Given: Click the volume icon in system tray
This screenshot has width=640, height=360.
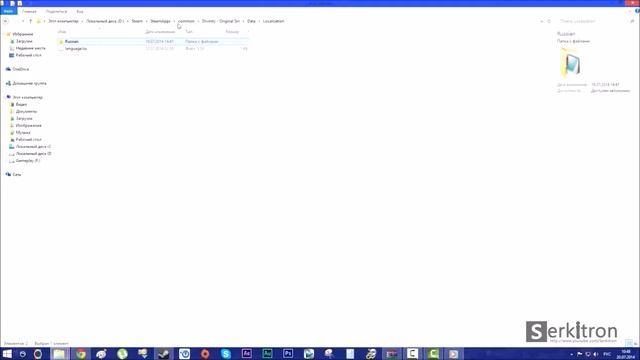Looking at the screenshot, I should tap(596, 354).
